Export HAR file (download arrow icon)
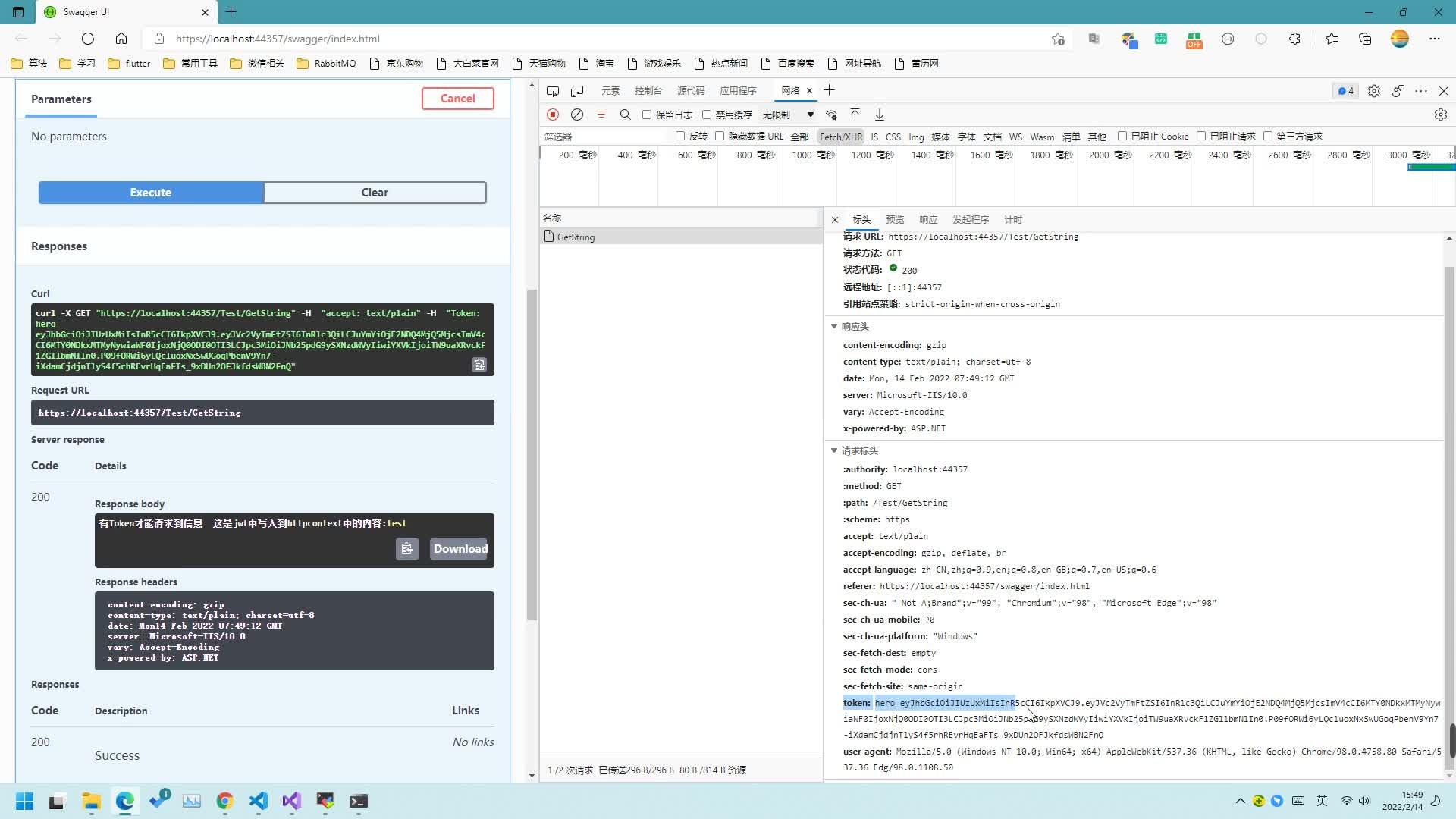1456x819 pixels. coord(879,114)
